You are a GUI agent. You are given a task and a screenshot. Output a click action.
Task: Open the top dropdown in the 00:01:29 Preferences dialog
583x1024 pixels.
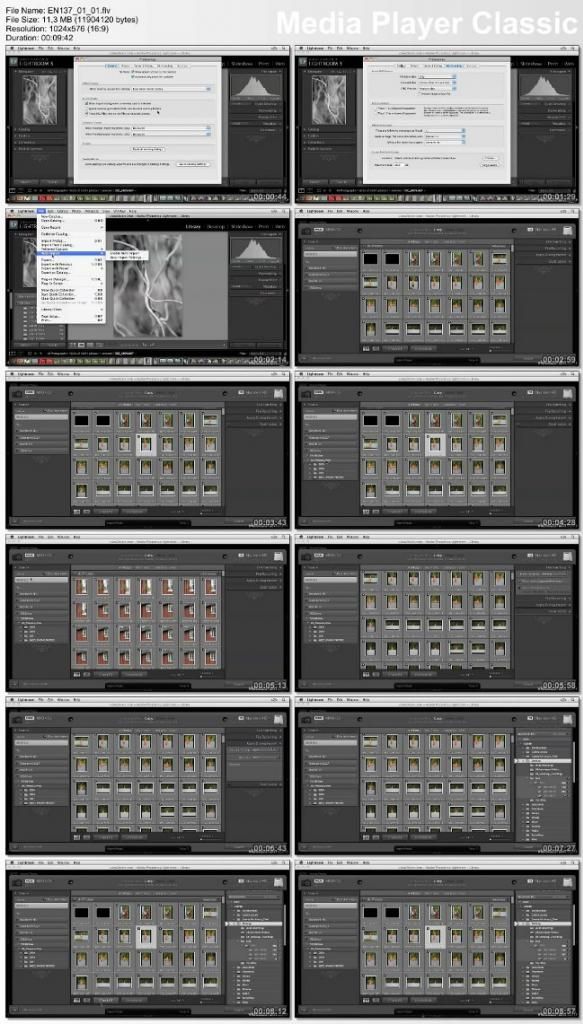tap(436, 76)
